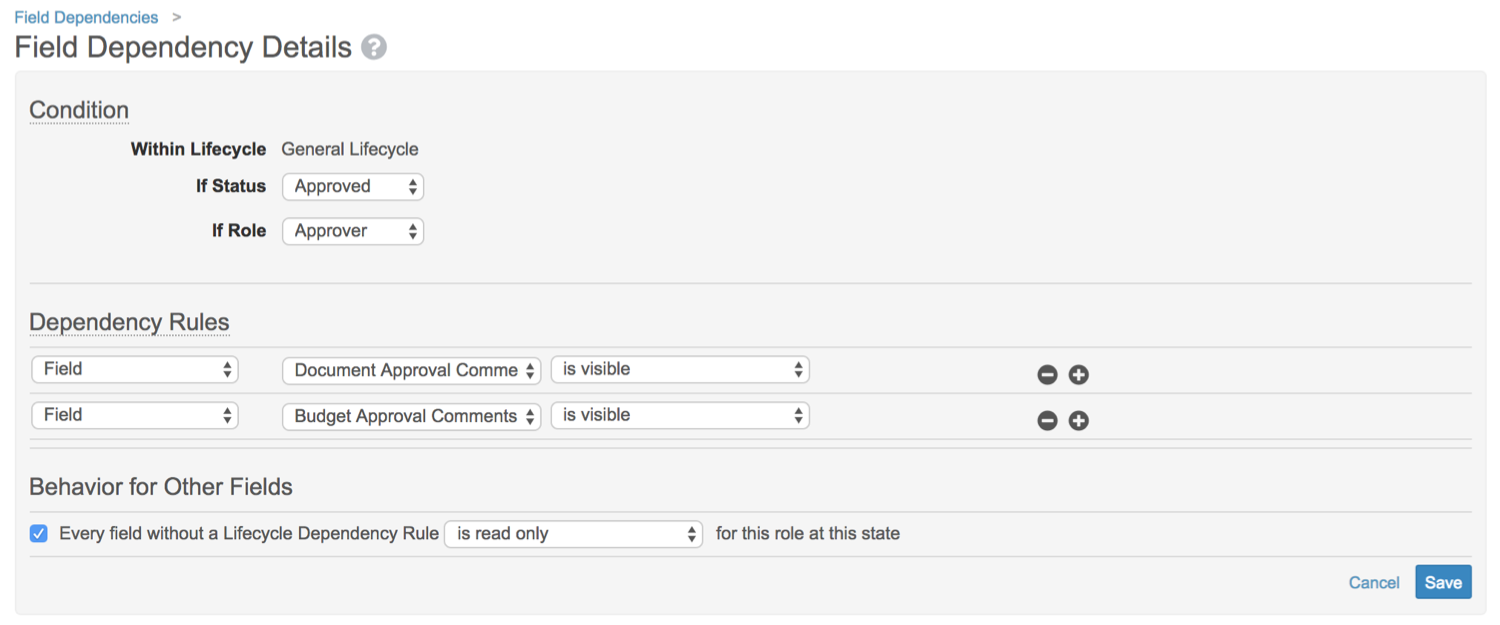The image size is (1500, 625).
Task: Remove the Budget Approval Comments rule with minus icon
Action: point(1047,421)
